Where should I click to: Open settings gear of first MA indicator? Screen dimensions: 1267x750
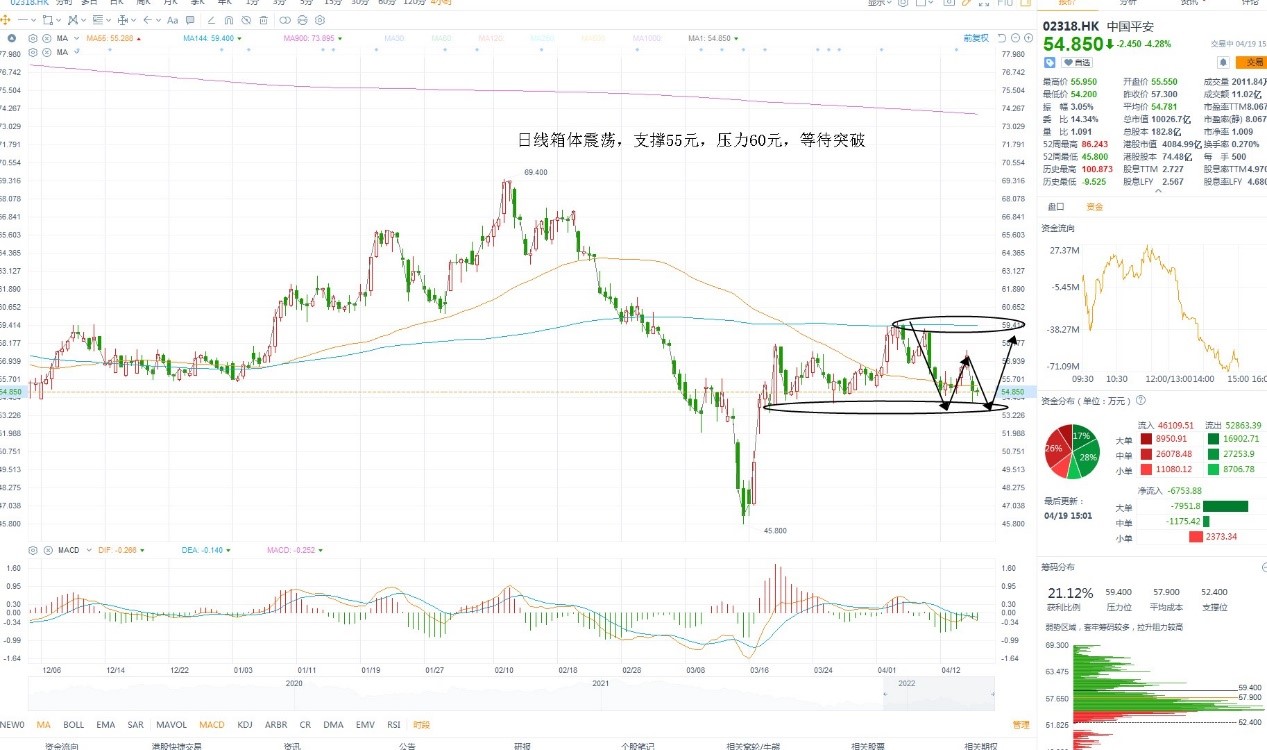33,38
